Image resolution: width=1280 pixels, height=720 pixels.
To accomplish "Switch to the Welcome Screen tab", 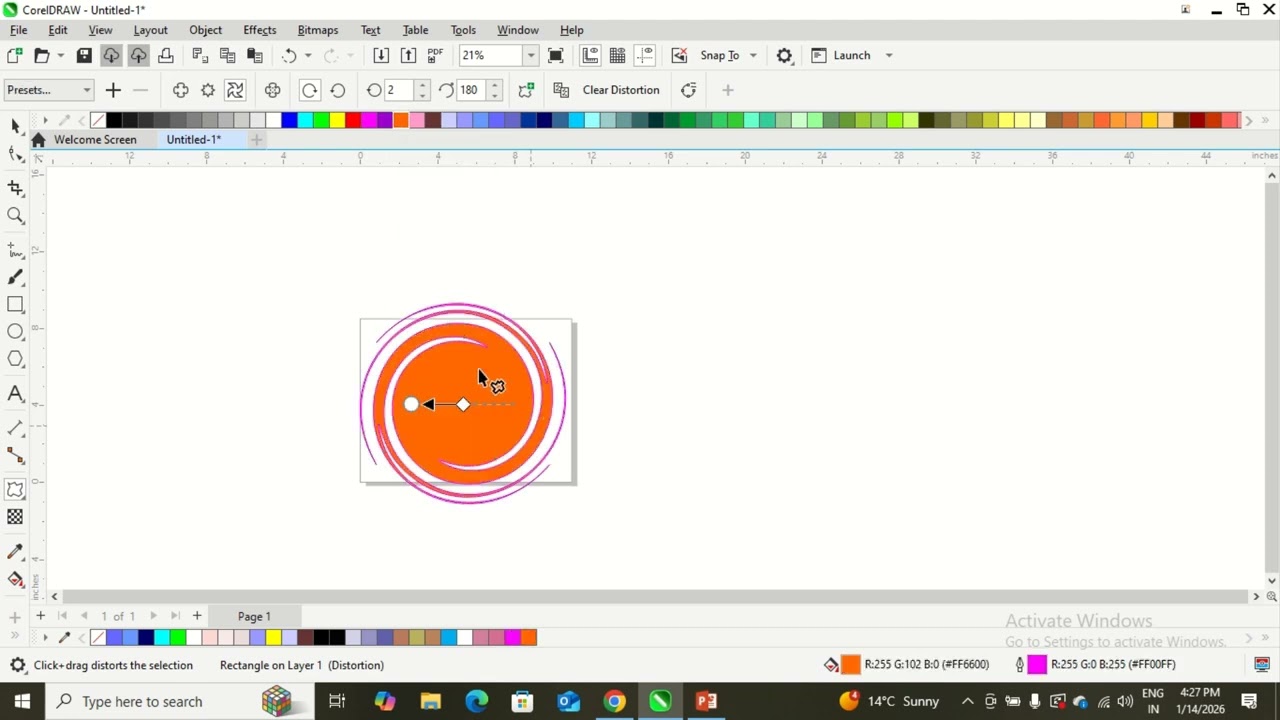I will pos(95,140).
